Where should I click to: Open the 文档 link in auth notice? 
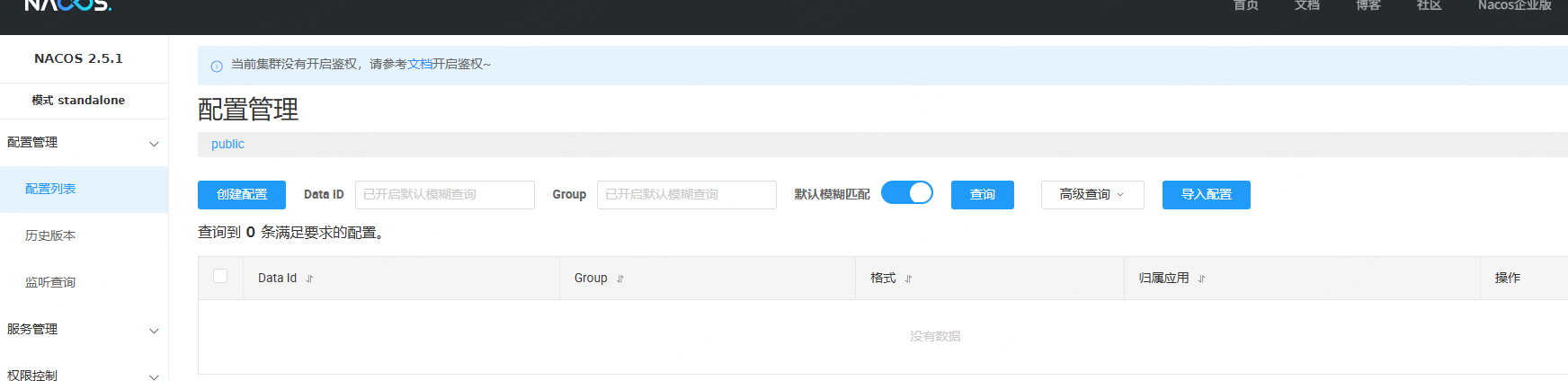420,65
